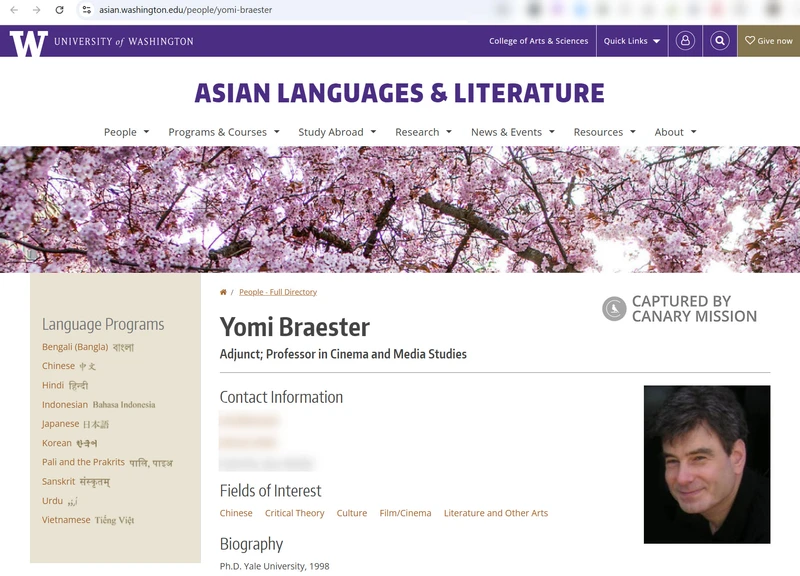The width and height of the screenshot is (800, 576).
Task: Click the Fields of Interest heading
Action: tap(270, 491)
